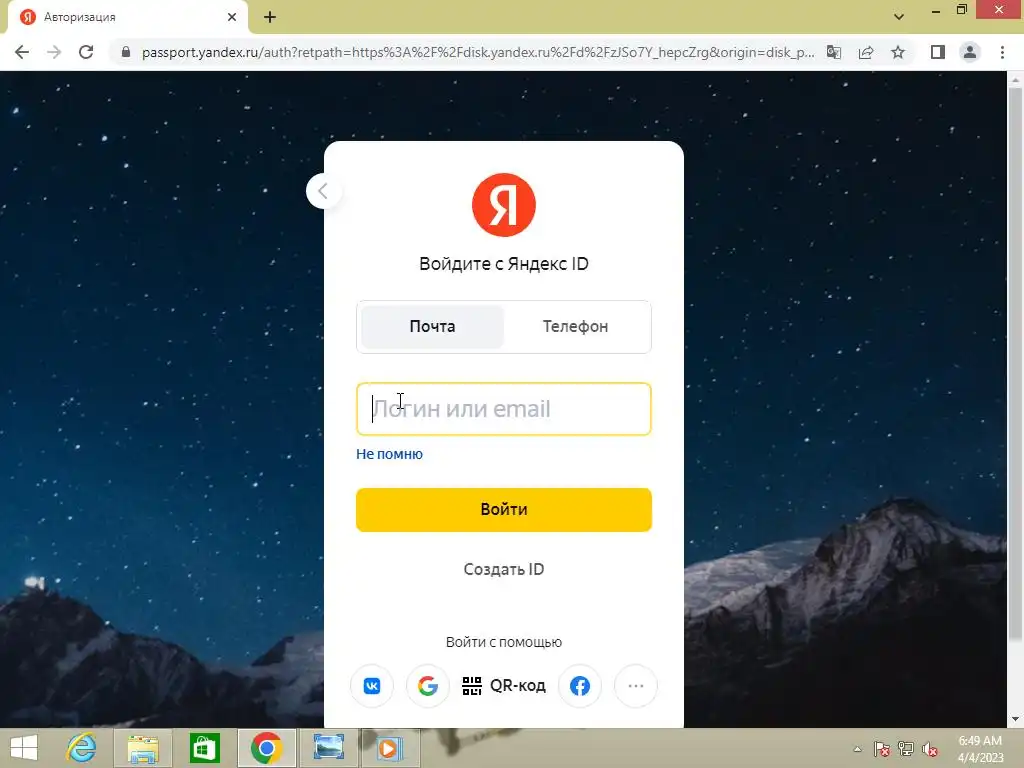Share this page icon
This screenshot has width=1024, height=768.
tap(866, 52)
